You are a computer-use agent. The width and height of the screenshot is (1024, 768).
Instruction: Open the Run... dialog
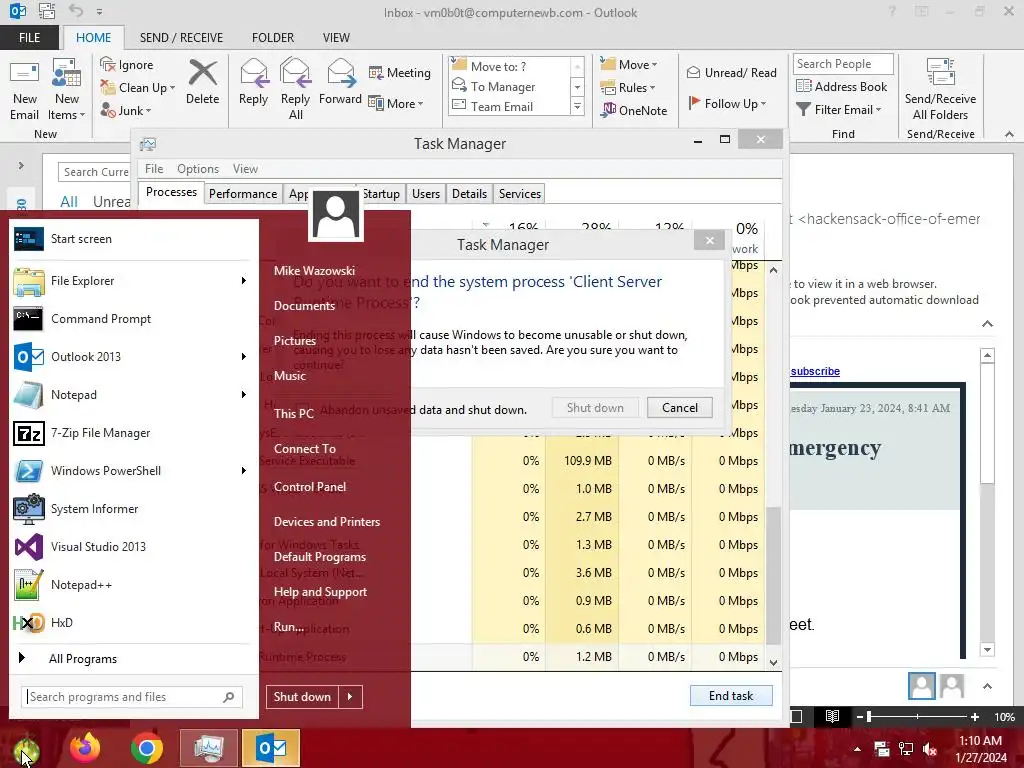288,627
